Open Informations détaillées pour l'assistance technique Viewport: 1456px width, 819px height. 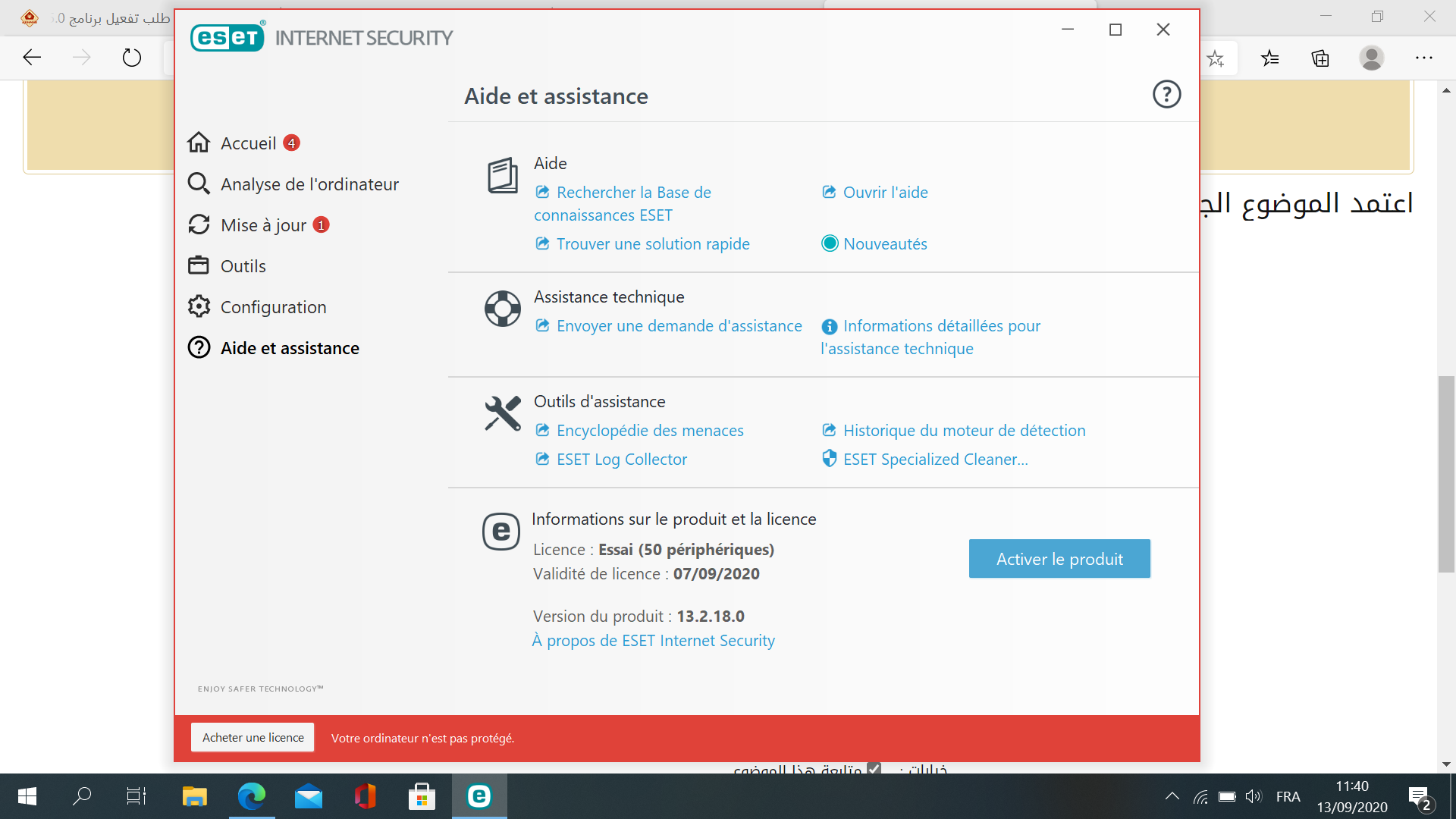pyautogui.click(x=930, y=337)
